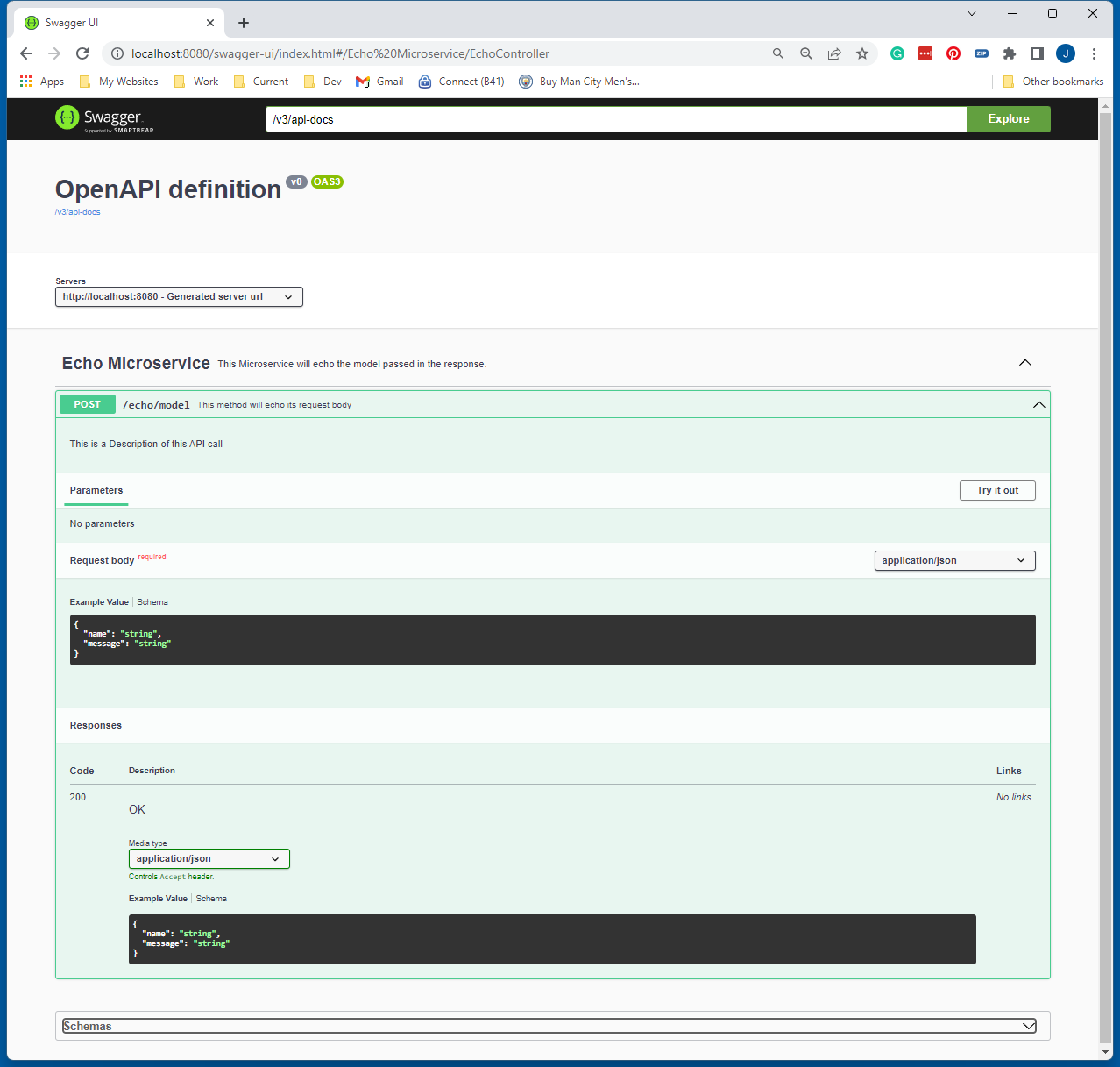This screenshot has width=1120, height=1067.
Task: Open the LastPass extension icon
Action: tap(925, 53)
